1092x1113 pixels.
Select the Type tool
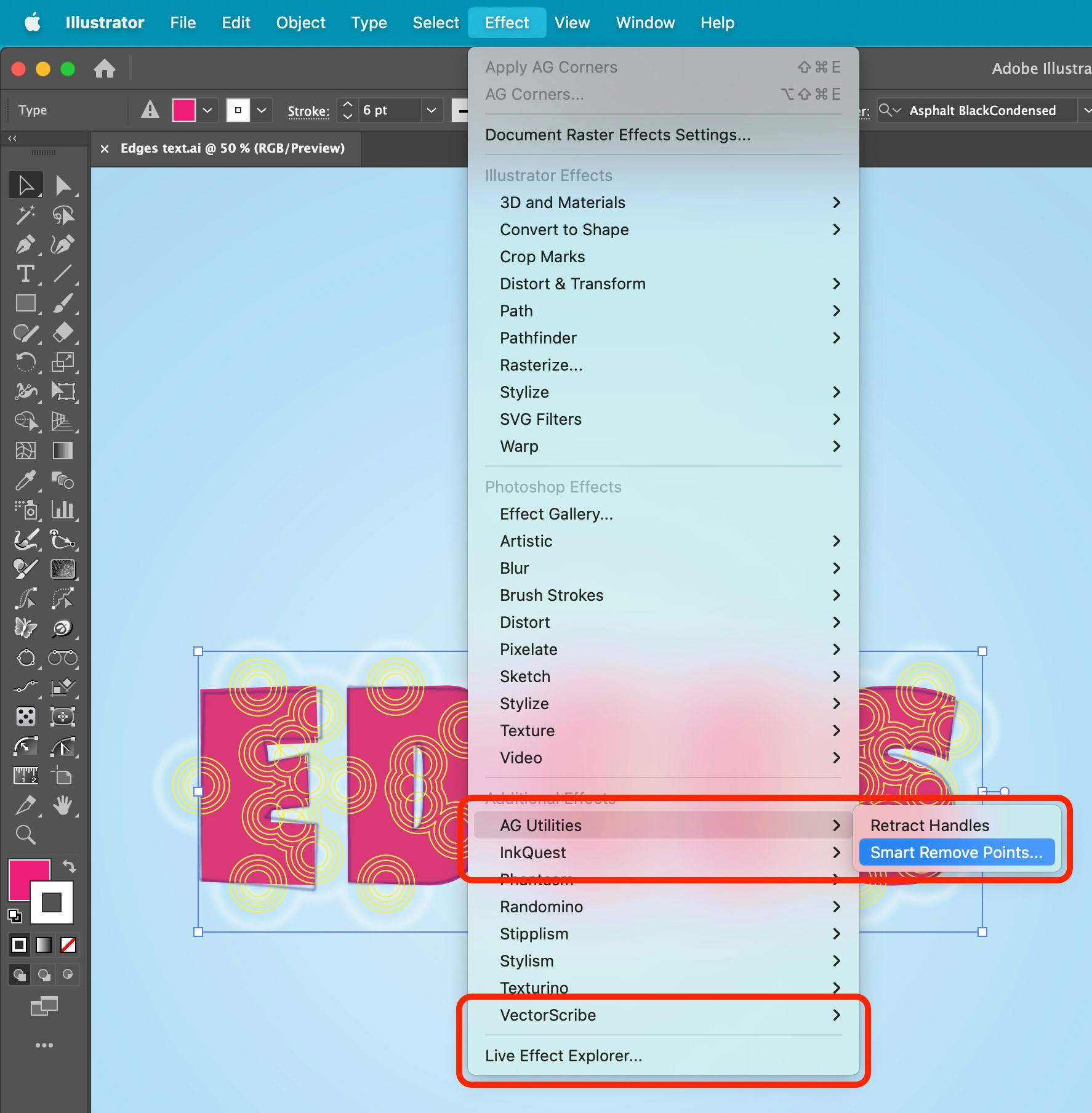pos(26,274)
